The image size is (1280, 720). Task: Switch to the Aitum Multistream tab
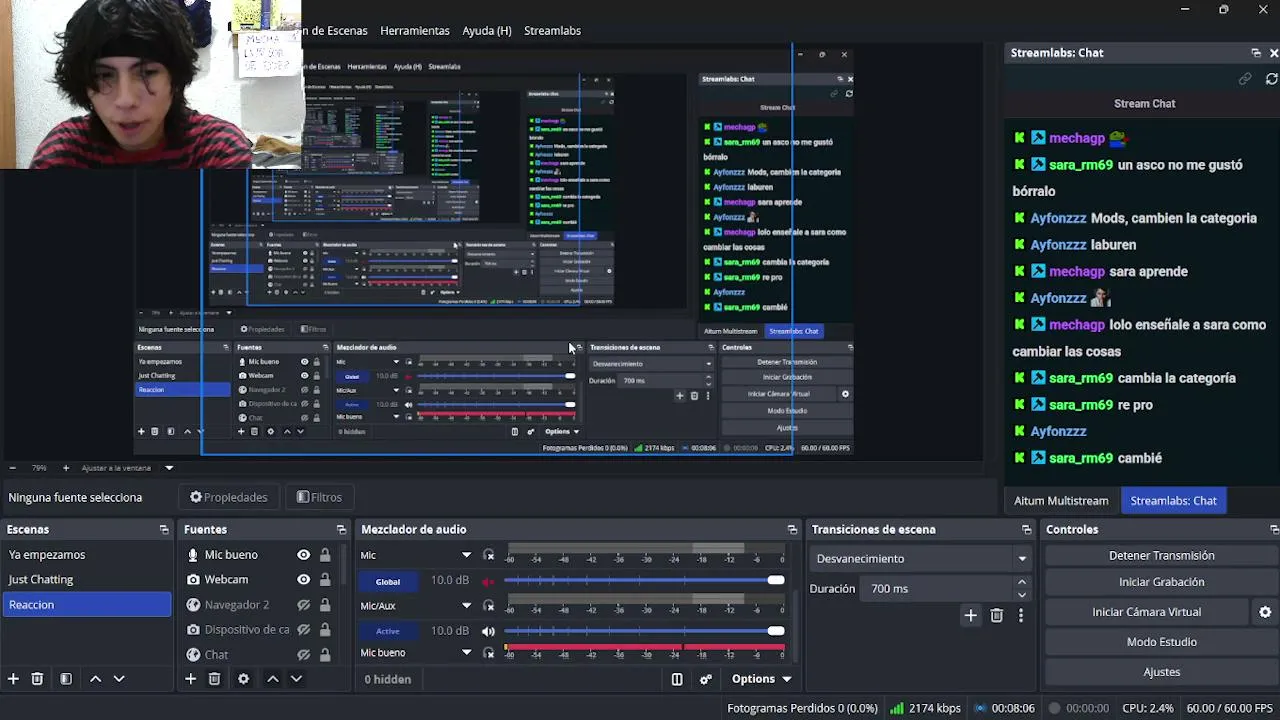[1061, 501]
